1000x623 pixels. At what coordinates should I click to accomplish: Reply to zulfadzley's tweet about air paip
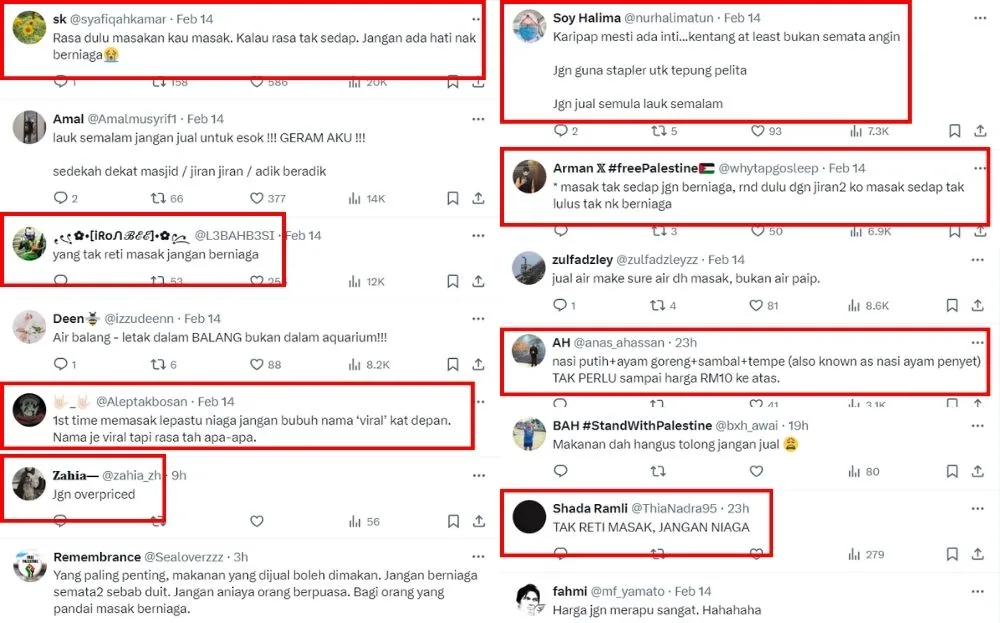(x=560, y=306)
